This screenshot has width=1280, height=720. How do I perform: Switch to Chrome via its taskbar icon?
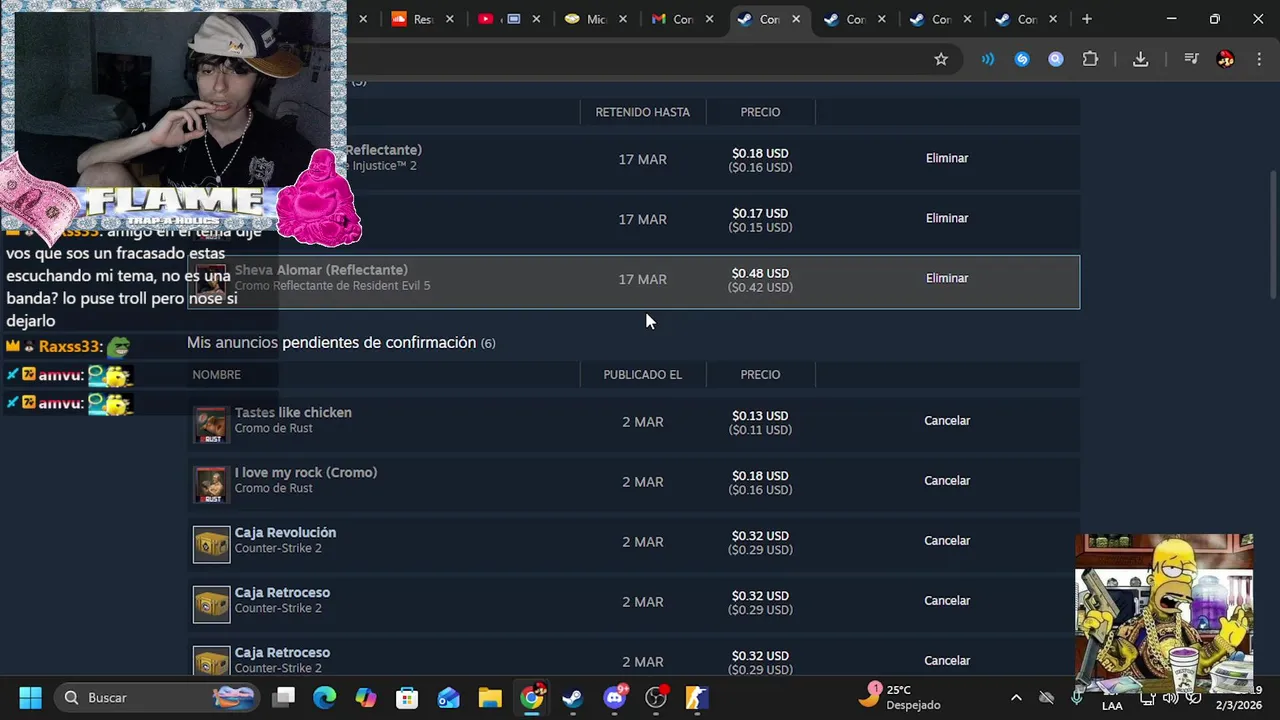(x=531, y=697)
